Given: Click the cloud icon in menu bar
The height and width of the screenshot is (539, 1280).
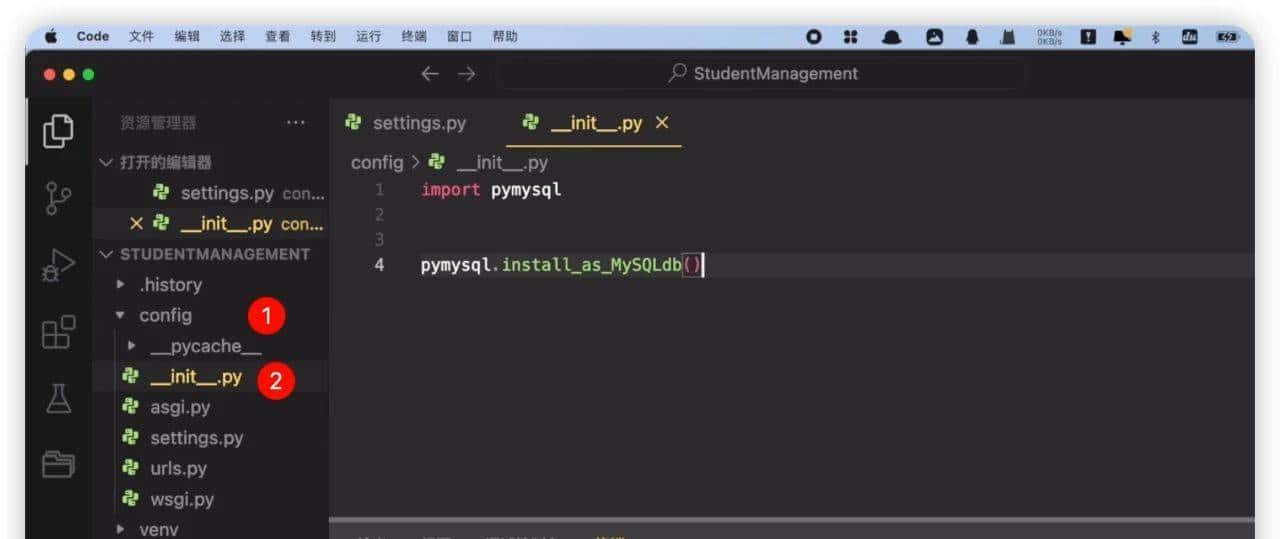Looking at the screenshot, I should click(x=891, y=36).
